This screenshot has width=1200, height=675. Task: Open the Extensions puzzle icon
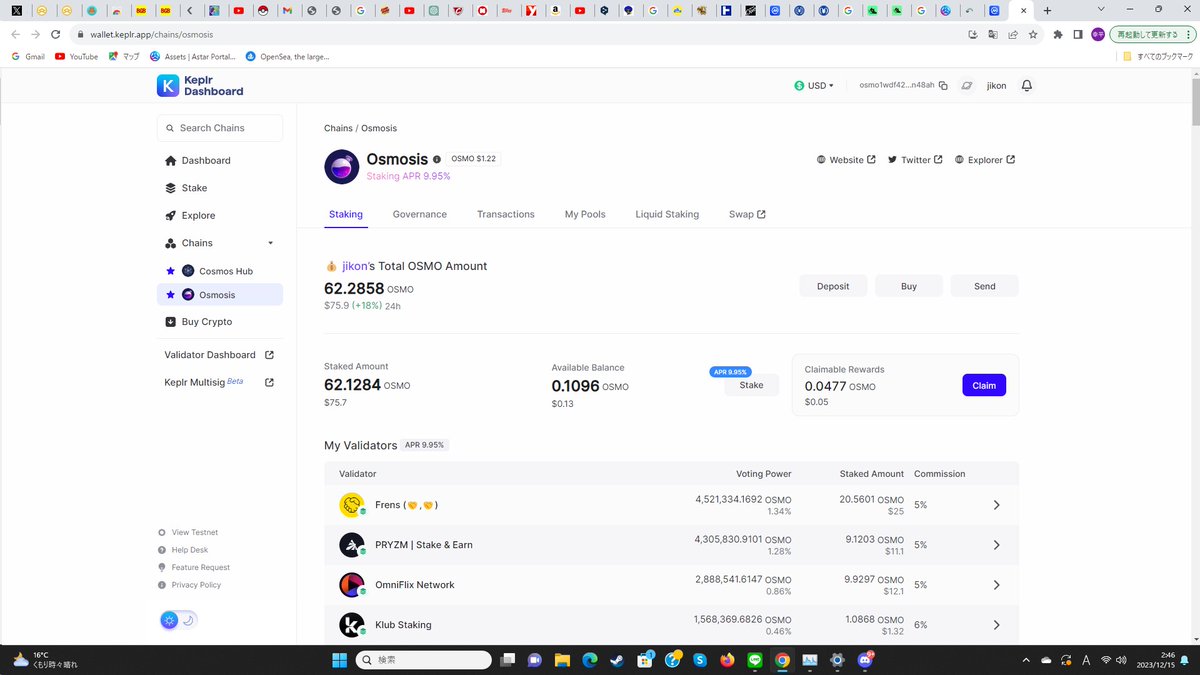click(1059, 34)
